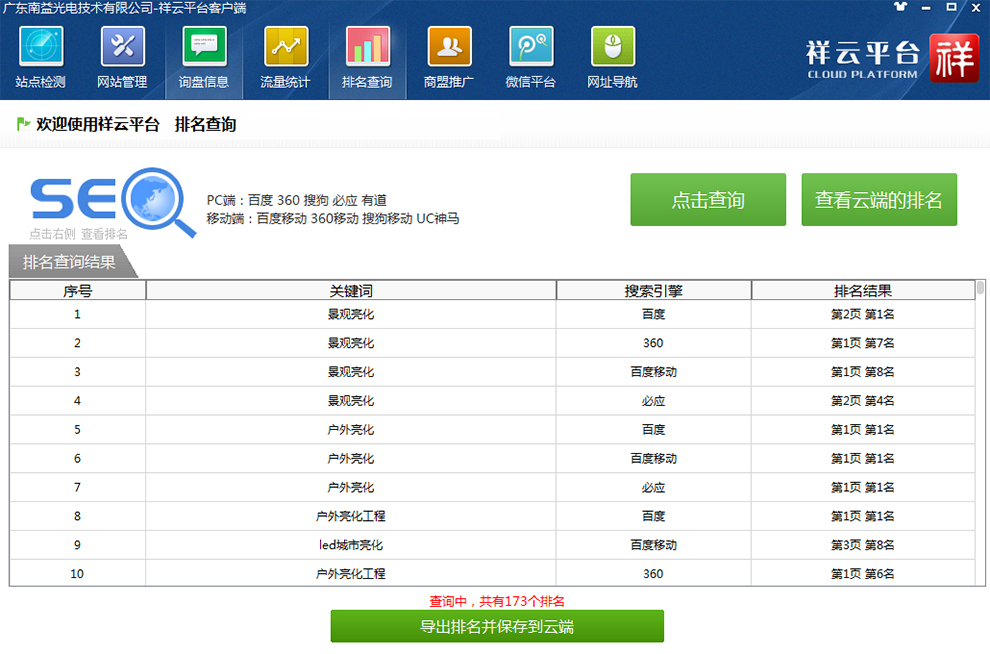
Task: Click the 关键词 column header
Action: [x=351, y=291]
